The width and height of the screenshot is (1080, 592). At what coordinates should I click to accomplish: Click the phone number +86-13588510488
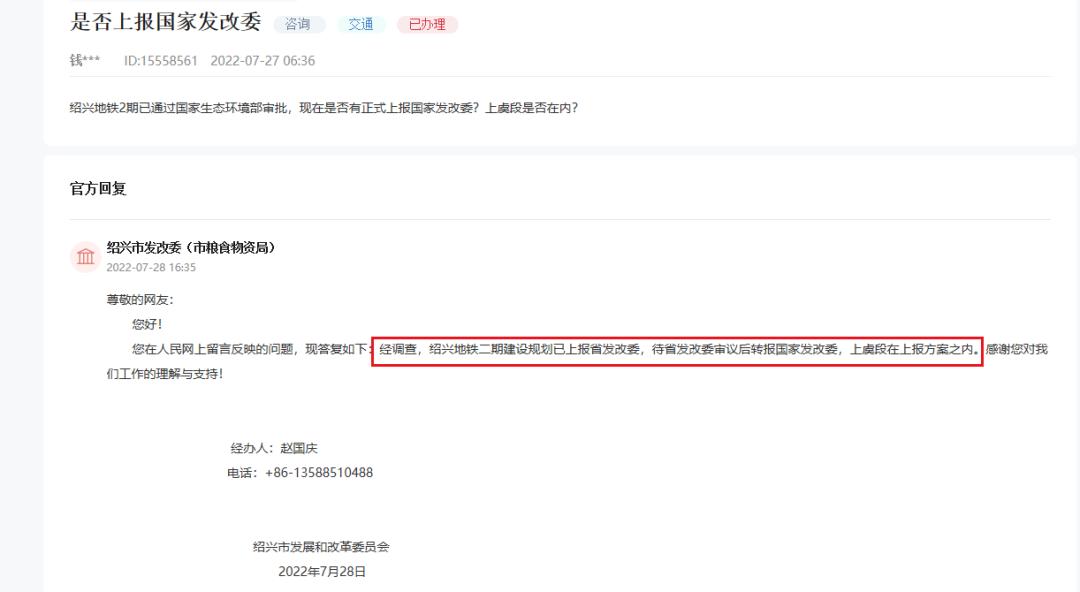point(319,473)
